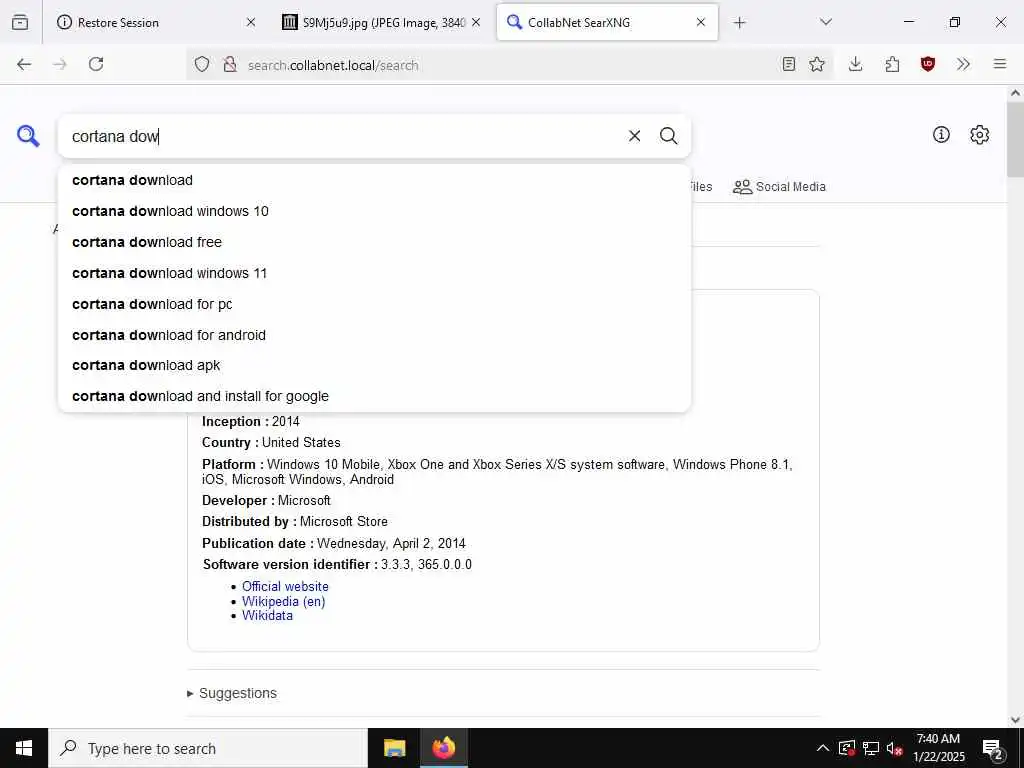Viewport: 1024px width, 768px height.
Task: List all tabs dropdown arrow
Action: tap(826, 22)
